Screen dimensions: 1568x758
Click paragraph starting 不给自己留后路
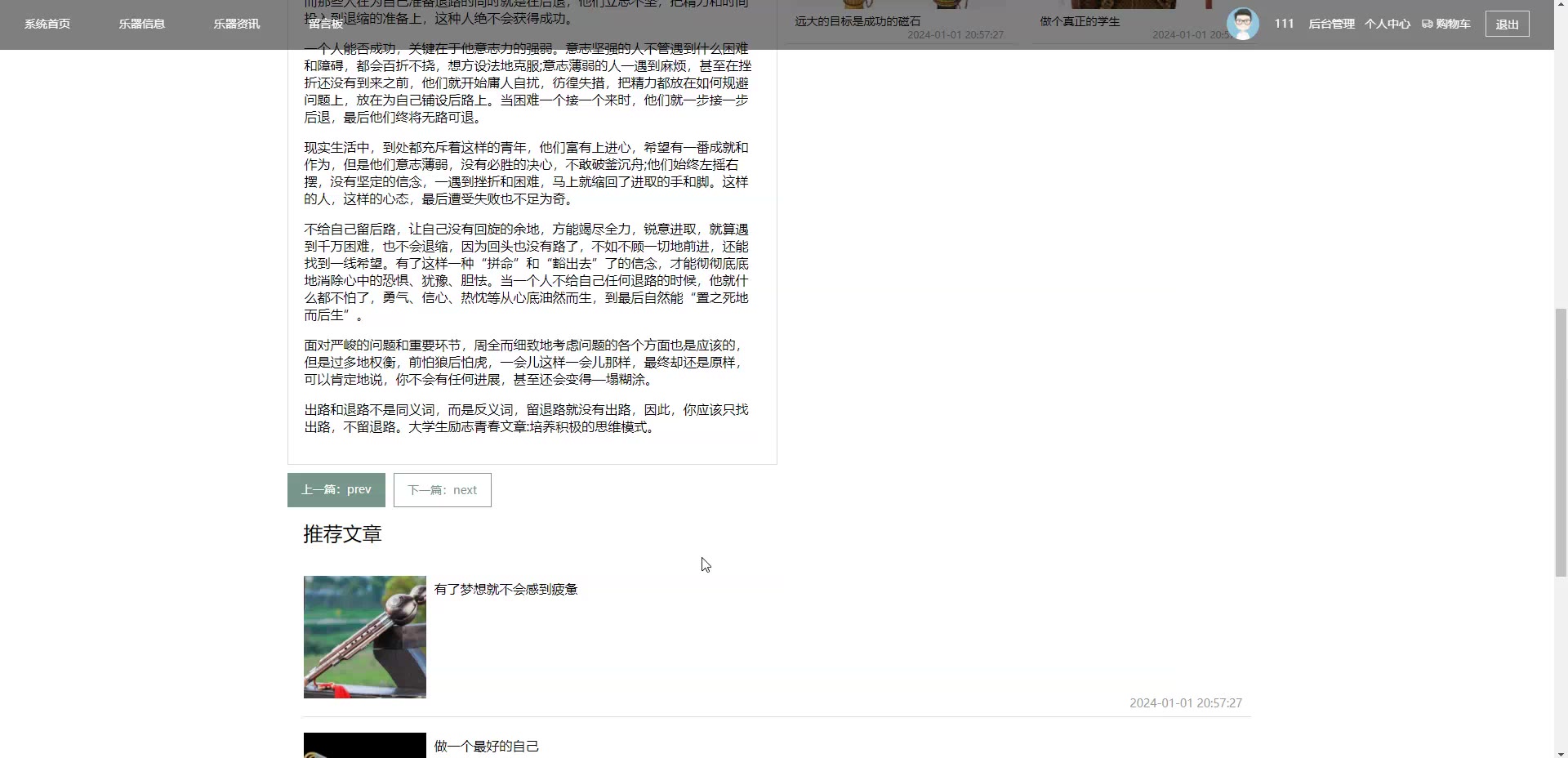tap(527, 272)
